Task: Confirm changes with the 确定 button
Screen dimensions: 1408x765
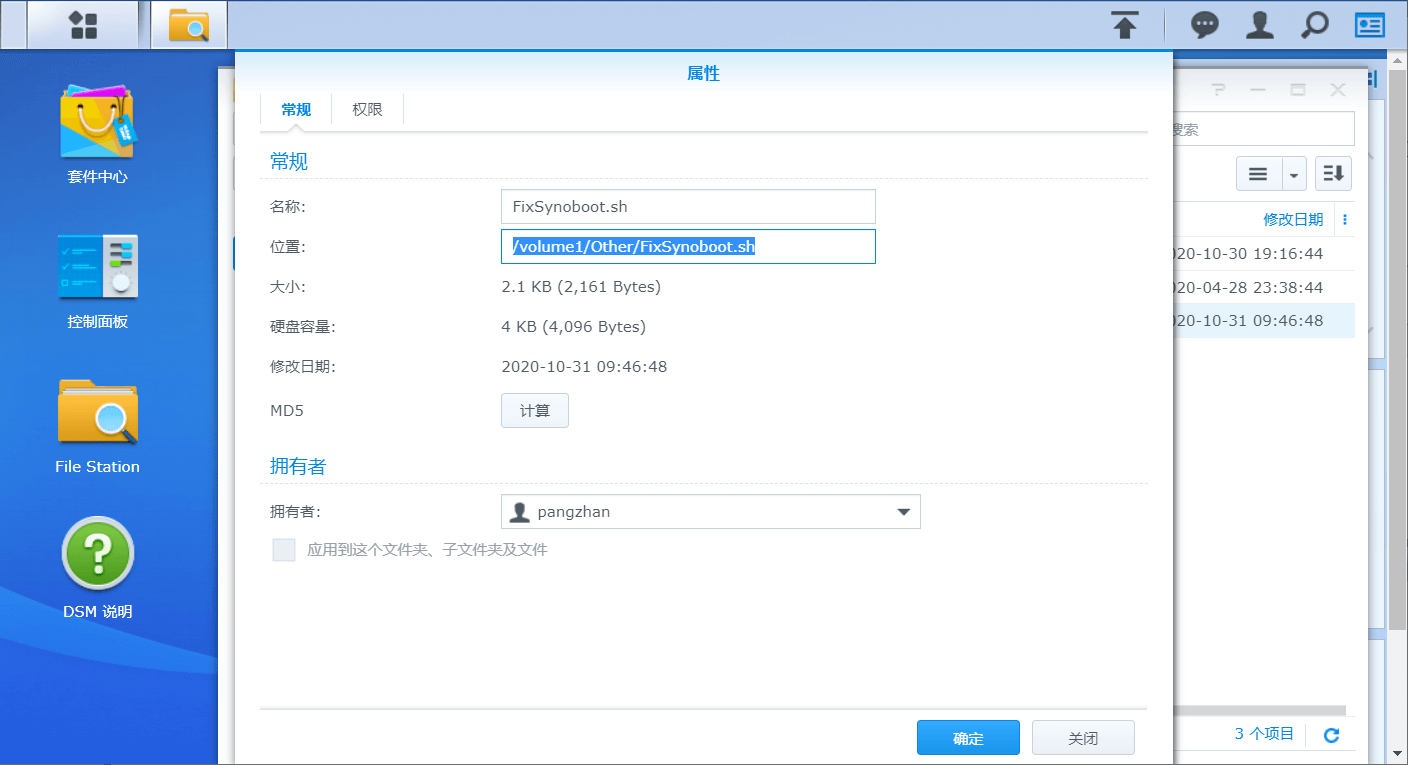Action: pyautogui.click(x=967, y=737)
